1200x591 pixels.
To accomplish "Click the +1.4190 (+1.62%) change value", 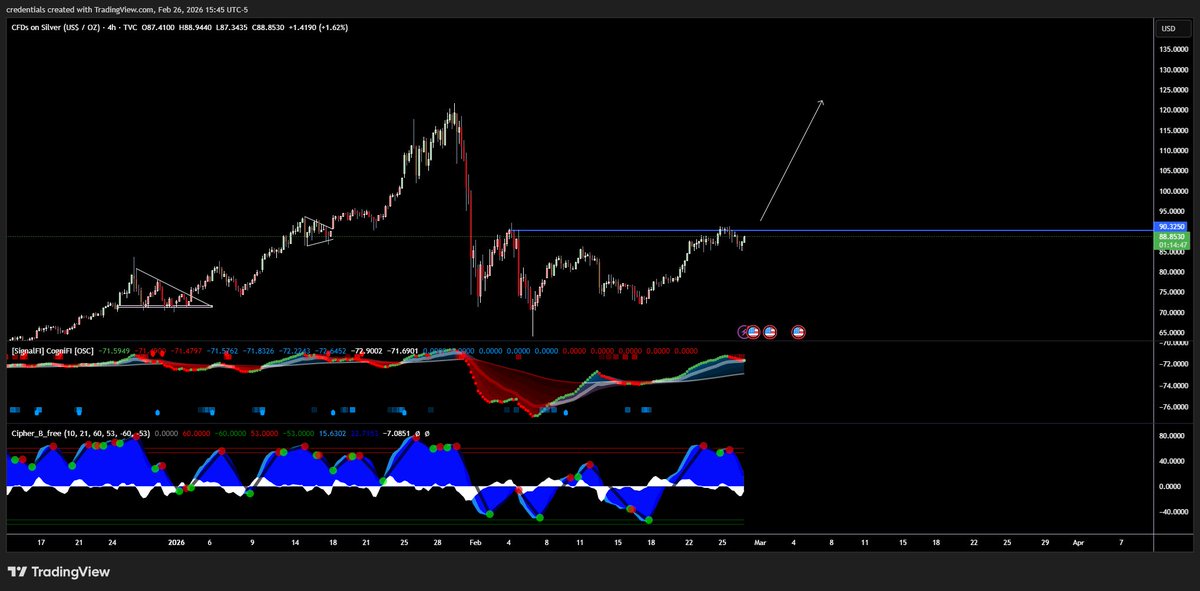I will click(x=319, y=28).
